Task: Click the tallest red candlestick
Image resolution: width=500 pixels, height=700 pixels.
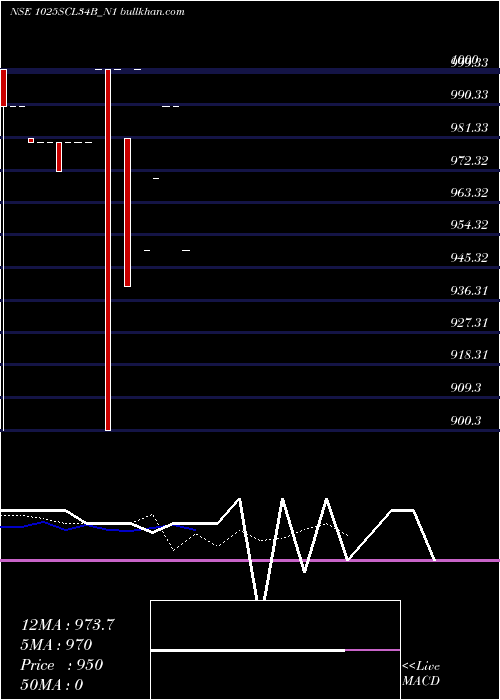Action: point(108,250)
